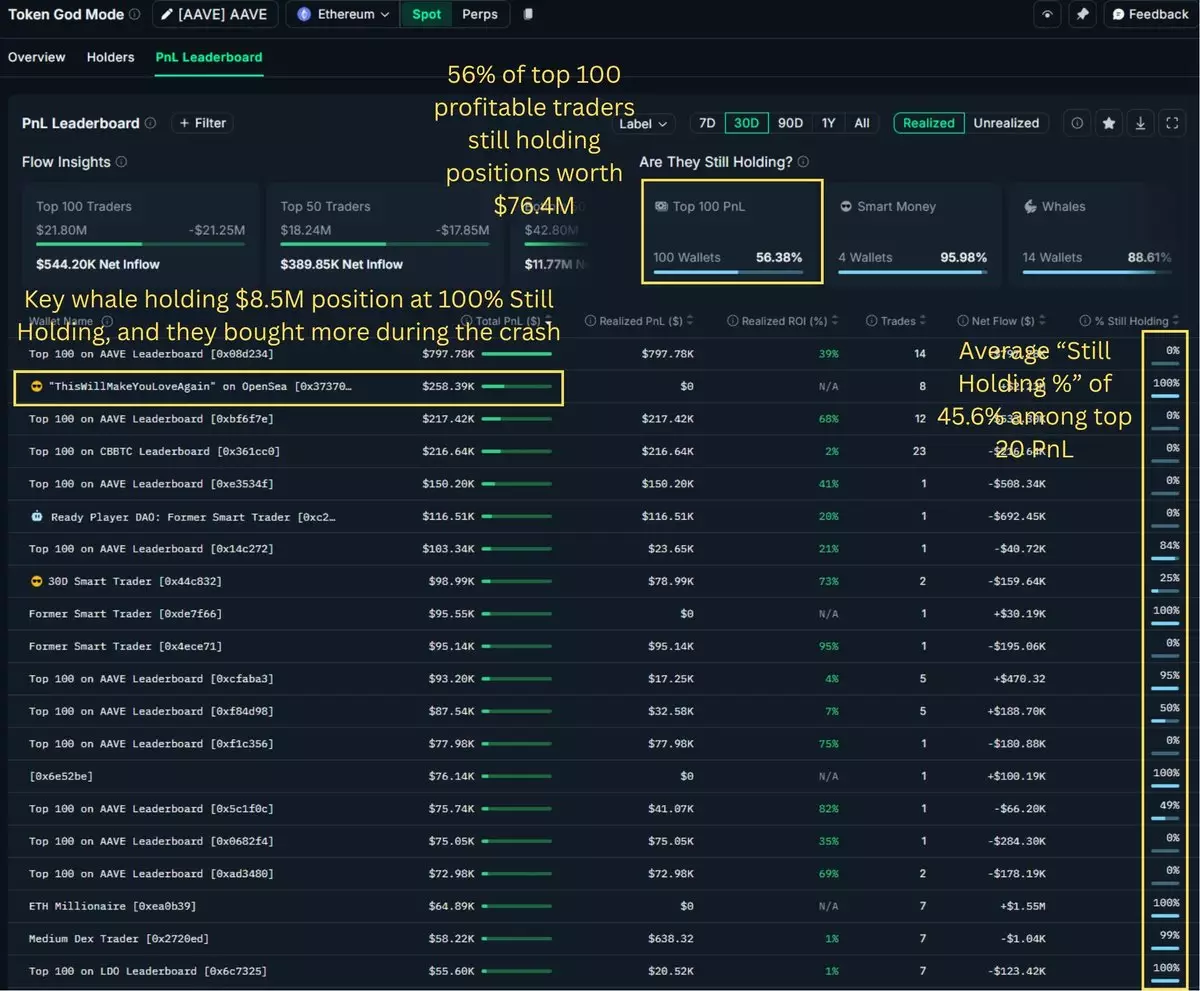Click info icon beside Are They Still Holding
Screen dimensions: 1200x991
803,162
